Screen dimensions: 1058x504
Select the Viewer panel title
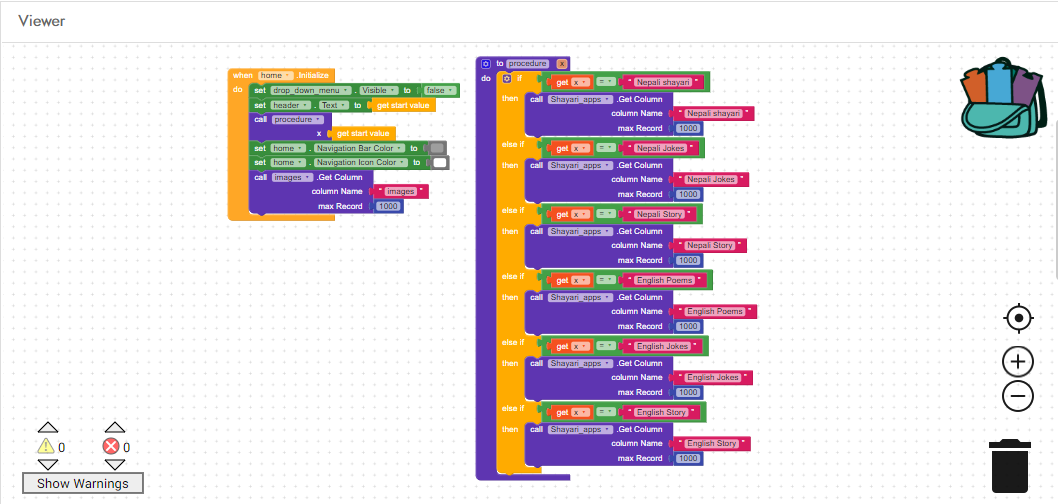(41, 21)
